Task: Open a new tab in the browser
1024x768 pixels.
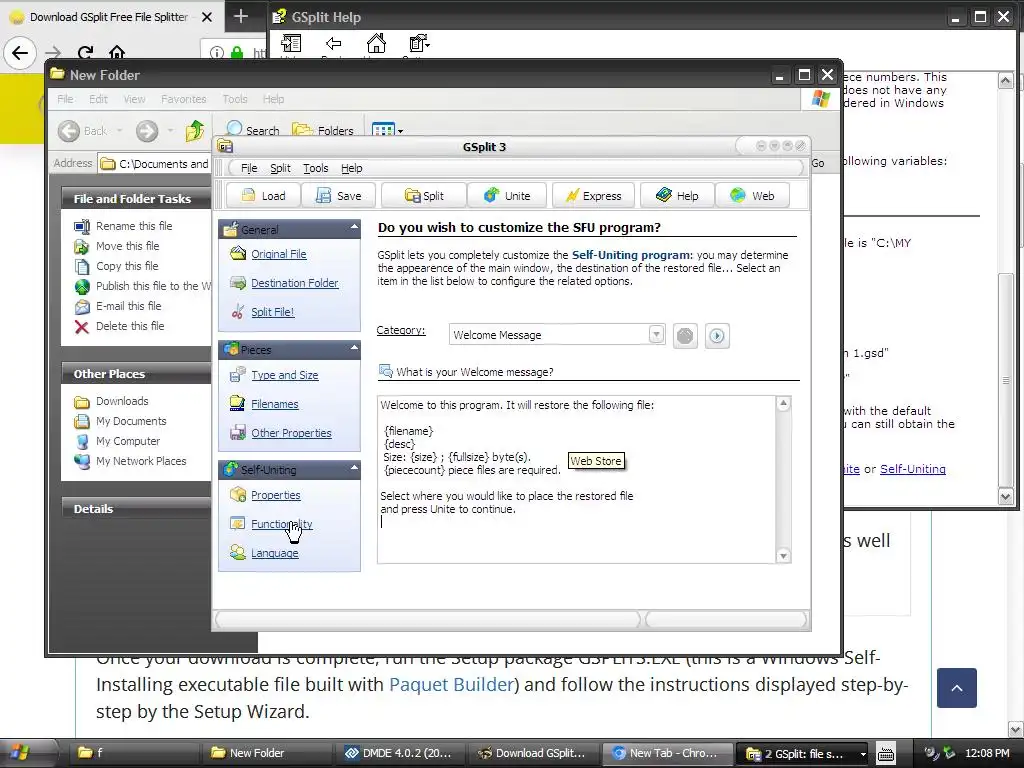Action: coord(241,16)
